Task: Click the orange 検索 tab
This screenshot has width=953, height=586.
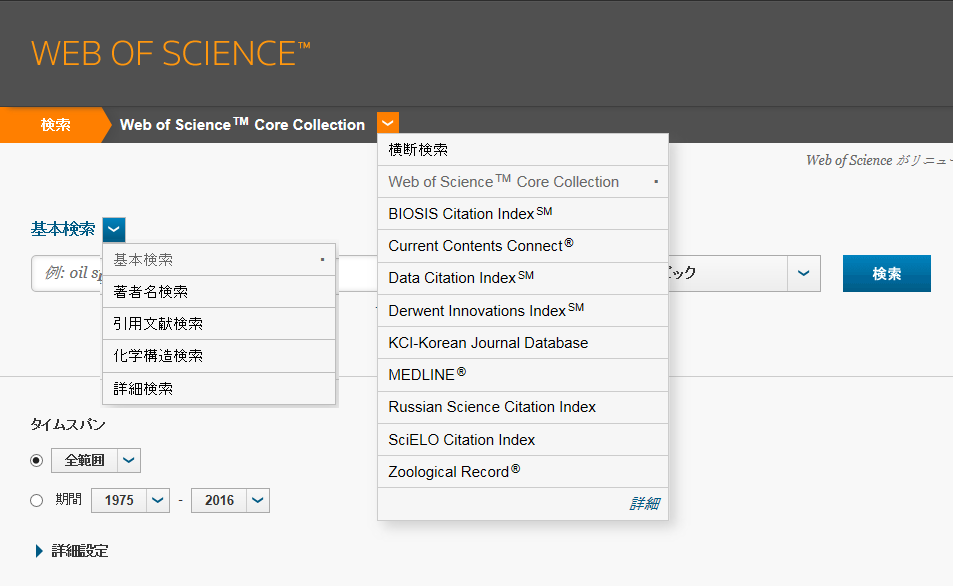Action: [x=55, y=125]
